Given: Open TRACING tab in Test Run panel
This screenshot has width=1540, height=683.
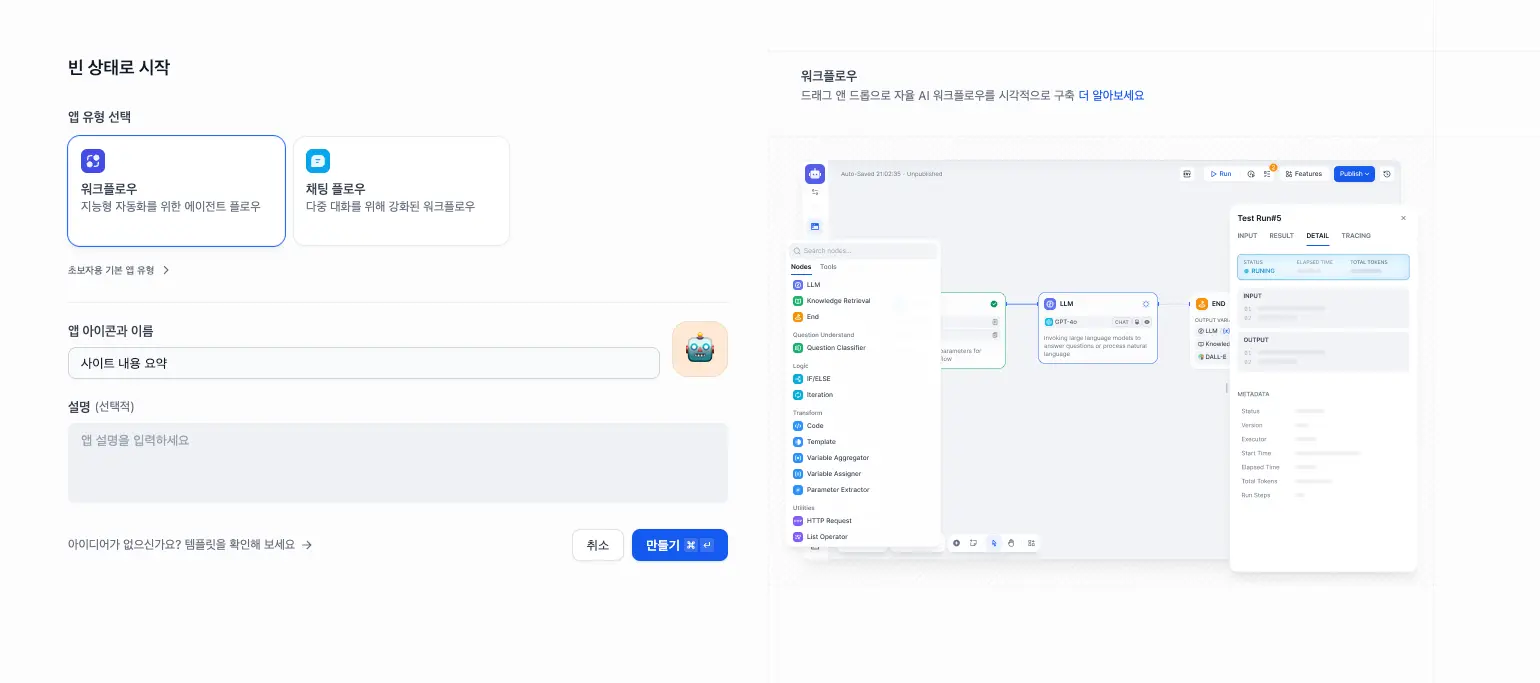Looking at the screenshot, I should click(1356, 236).
